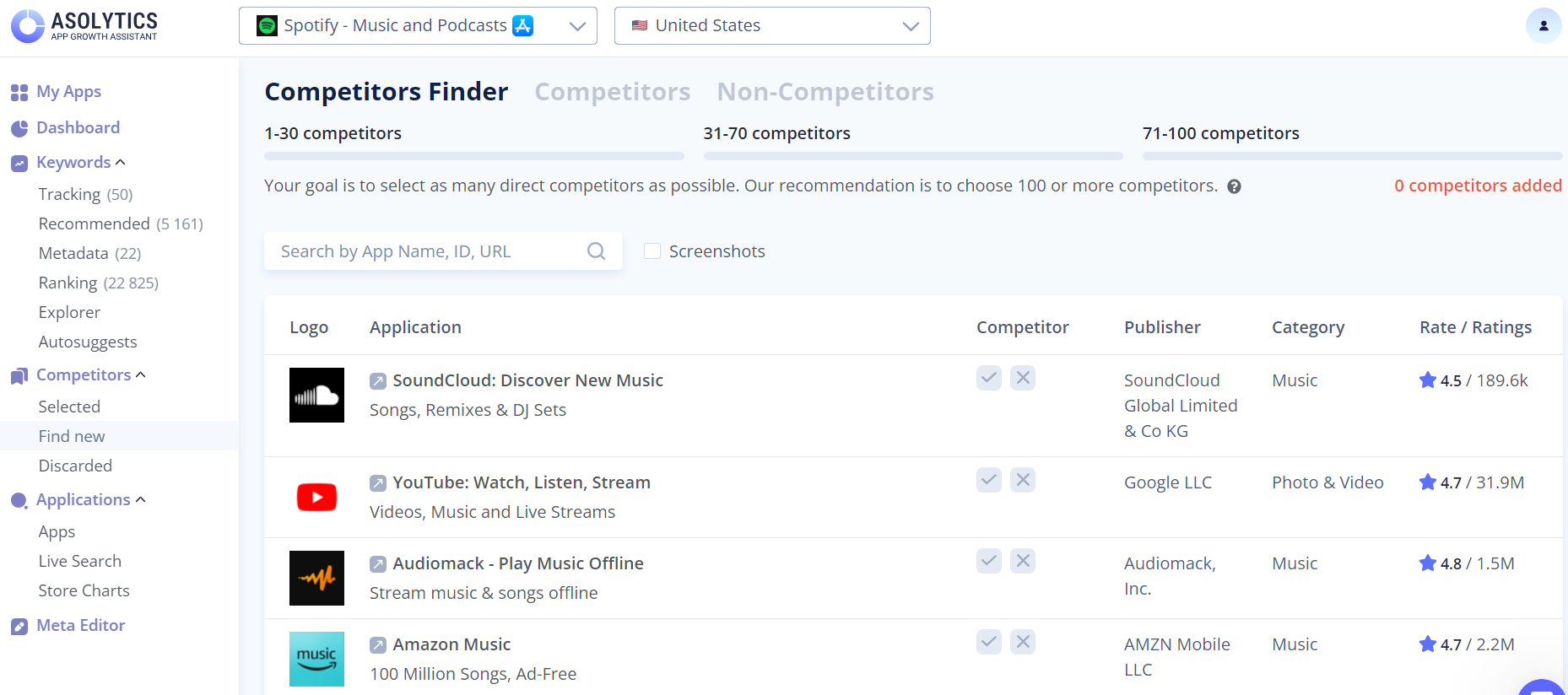Open Audiomack - Play Music Offline app

(518, 563)
